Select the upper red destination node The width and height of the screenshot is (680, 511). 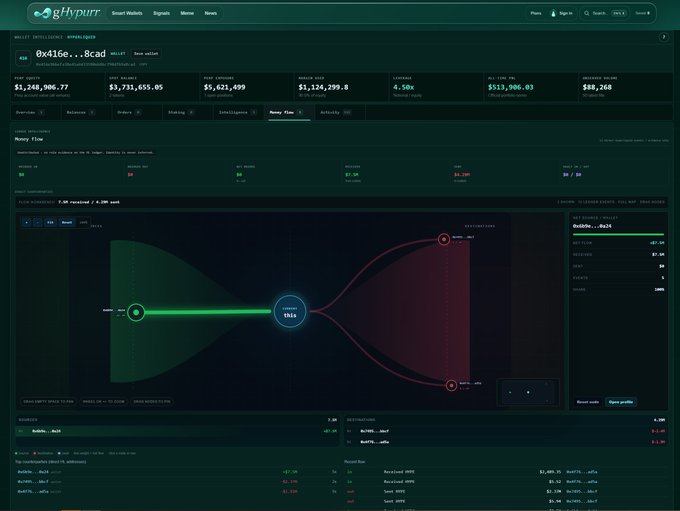[x=444, y=239]
